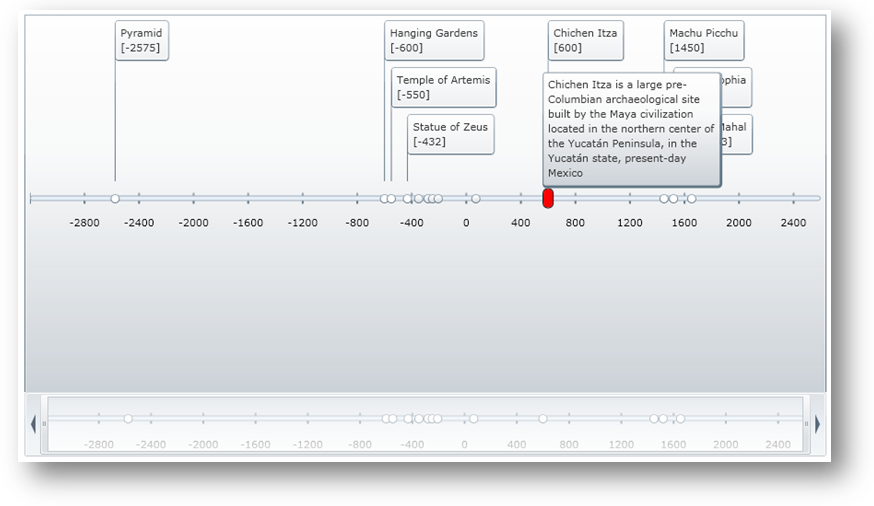Click the -2000 label on the main axis
Screen dimensions: 874x506
193,223
